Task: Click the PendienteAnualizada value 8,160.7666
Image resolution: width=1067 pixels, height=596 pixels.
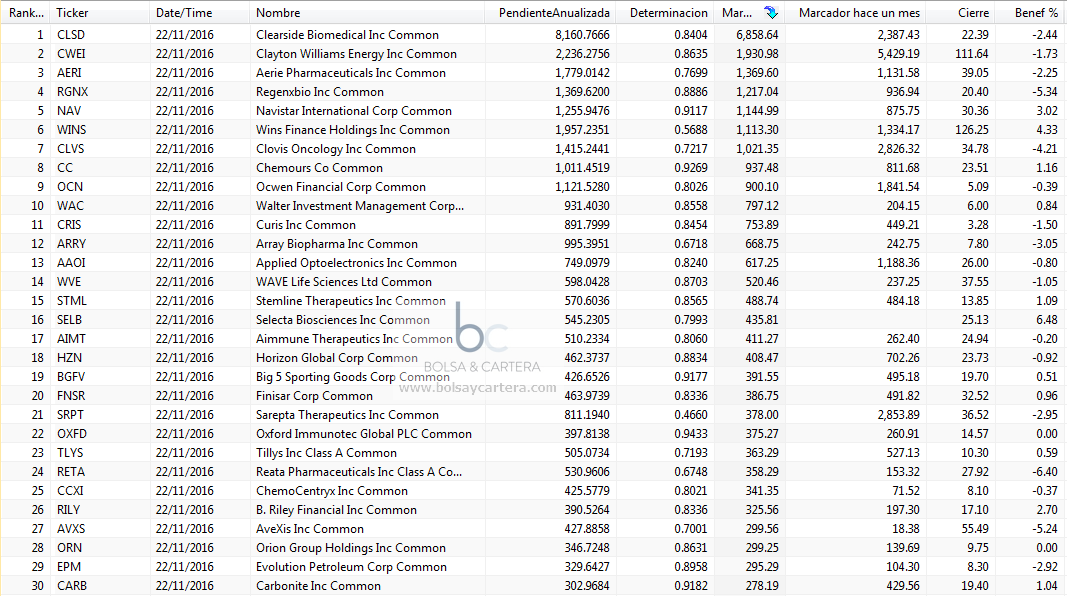Action: tap(582, 35)
